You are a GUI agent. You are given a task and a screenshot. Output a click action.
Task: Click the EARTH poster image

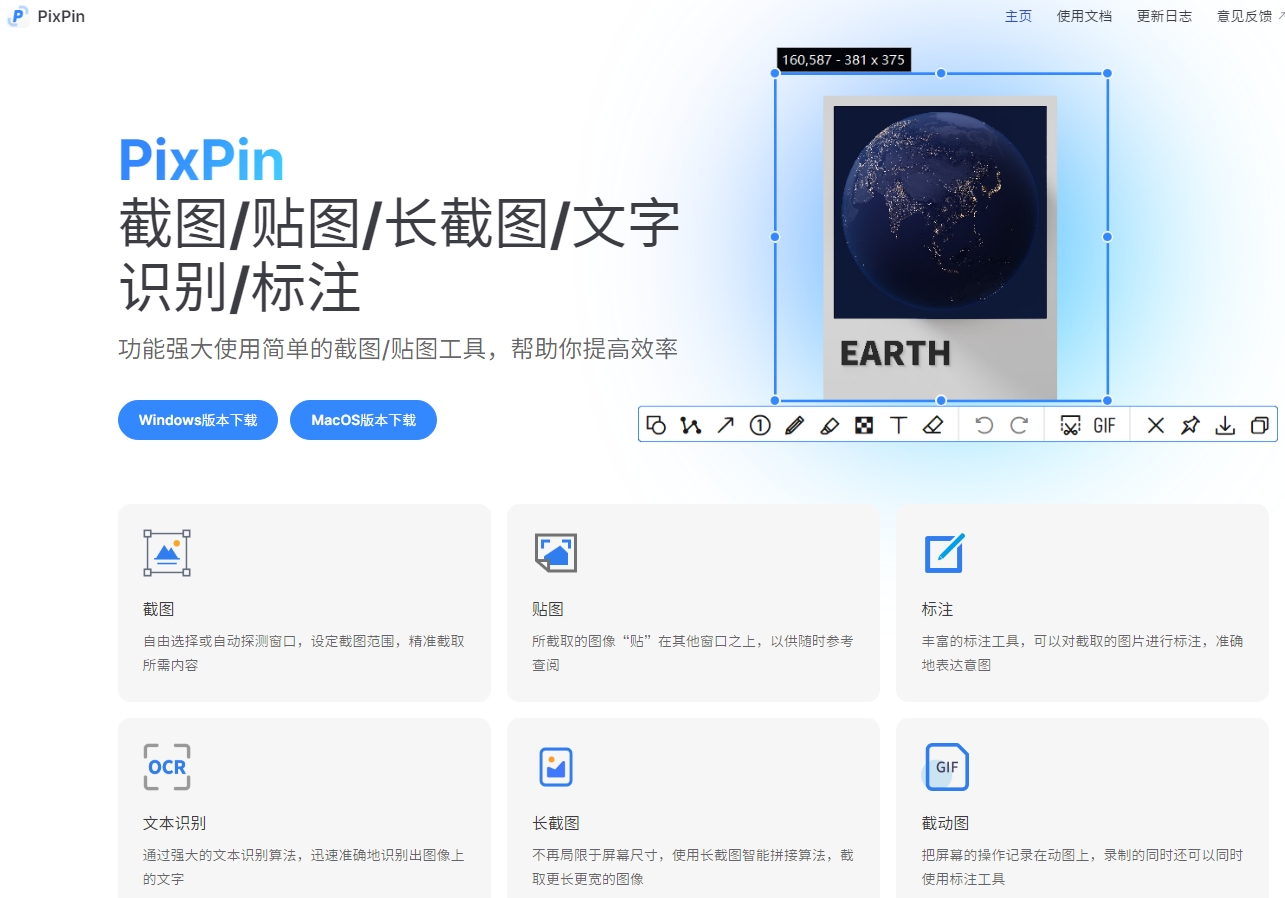(940, 248)
